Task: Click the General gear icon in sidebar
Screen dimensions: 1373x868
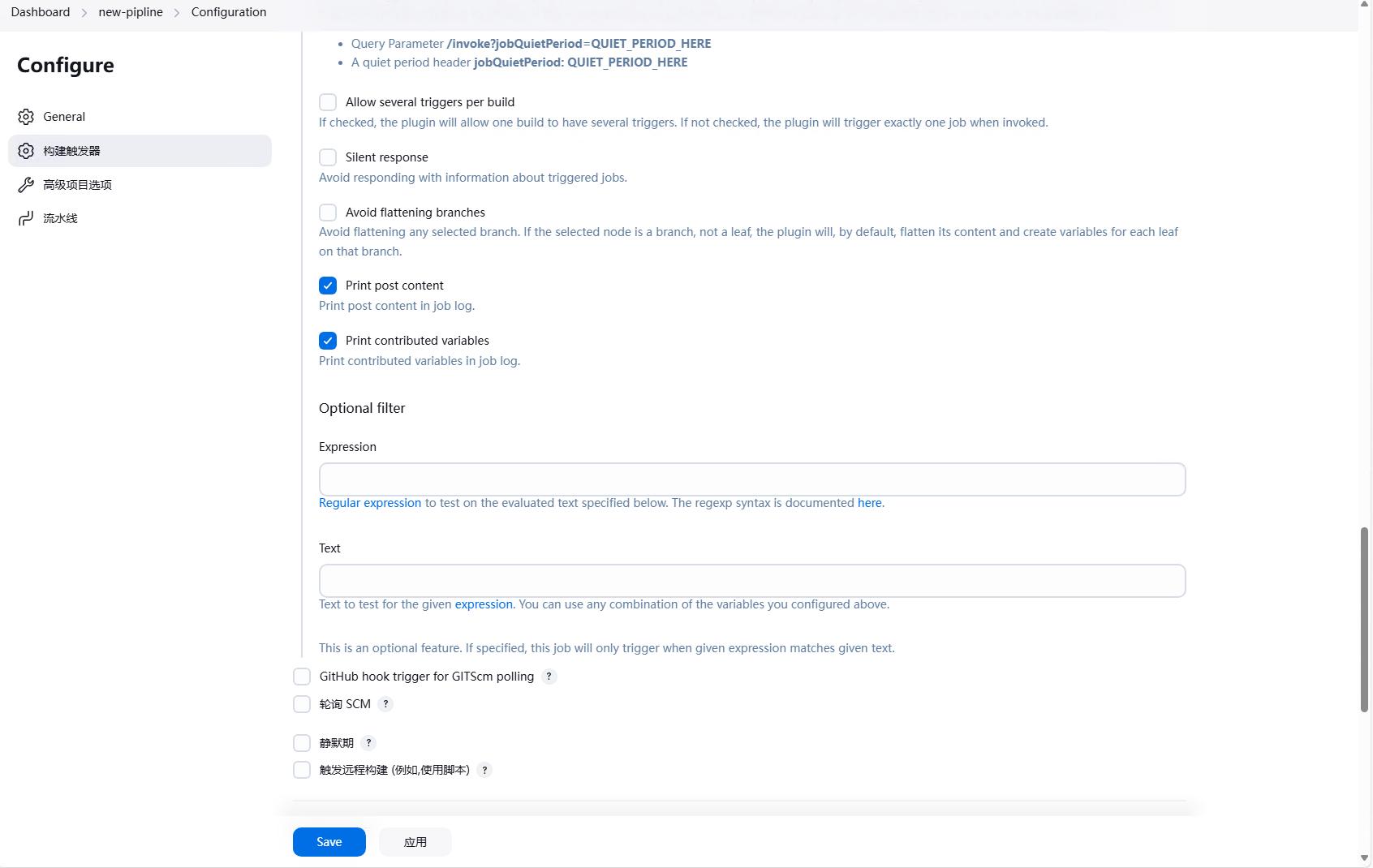Action: pos(26,117)
